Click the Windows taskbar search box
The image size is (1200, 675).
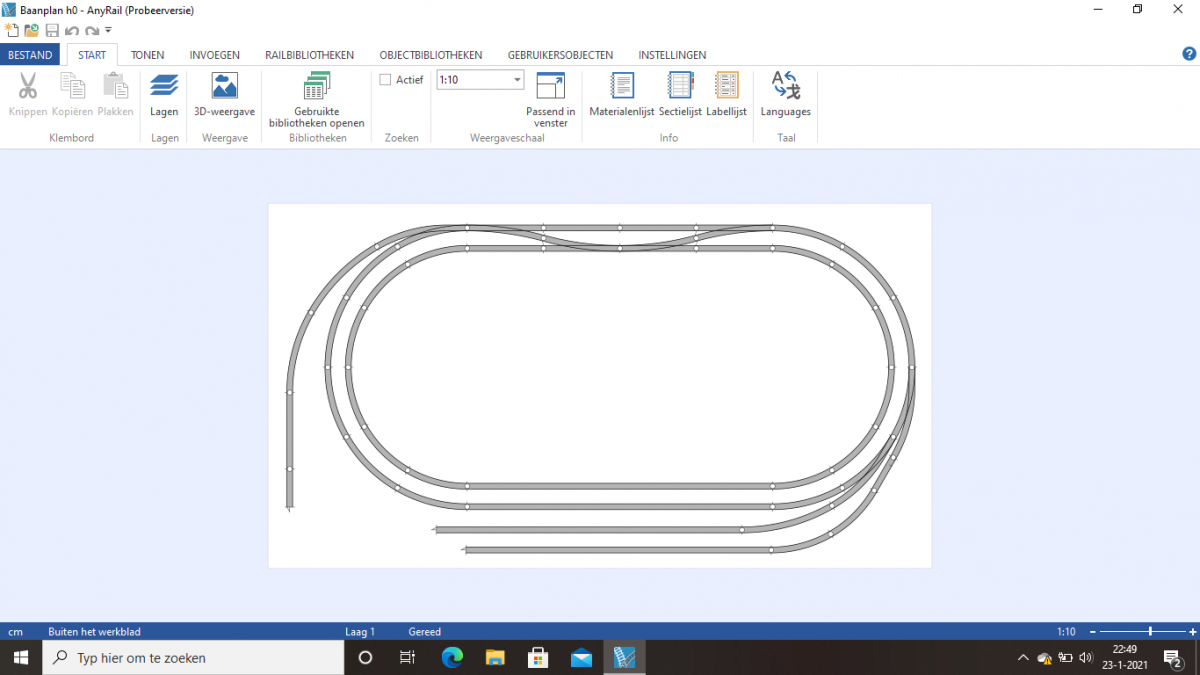[193, 657]
